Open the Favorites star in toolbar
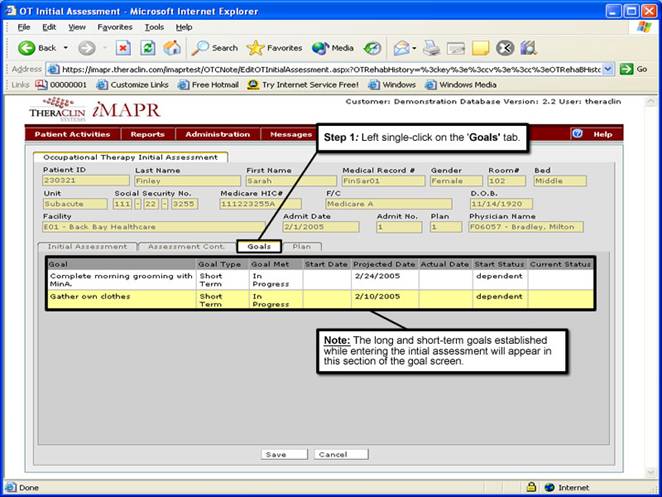The width and height of the screenshot is (662, 497). tap(275, 47)
